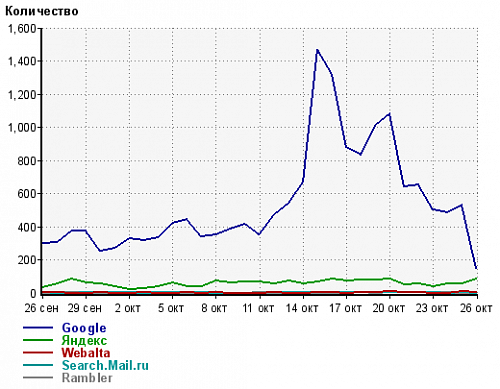Image resolution: width=500 pixels, height=389 pixels.
Task: Click the 400 y-axis label
Action: 27,227
